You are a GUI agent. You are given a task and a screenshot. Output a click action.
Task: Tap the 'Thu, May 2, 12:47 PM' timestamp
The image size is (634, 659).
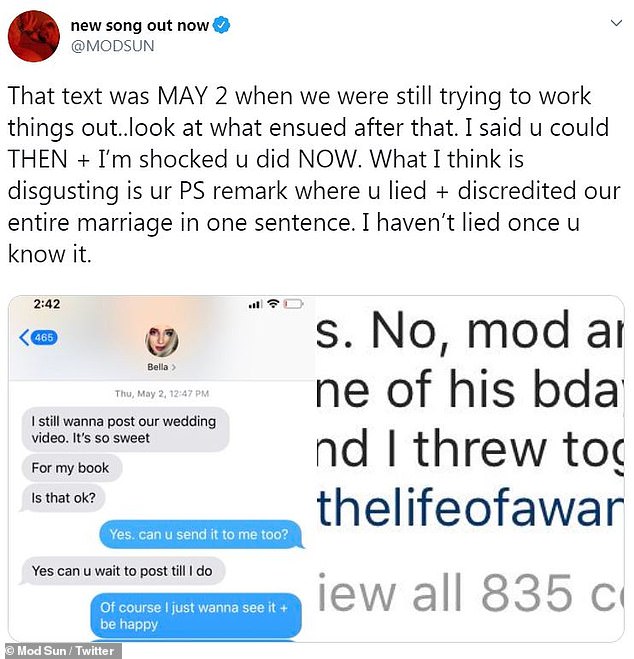coord(162,394)
